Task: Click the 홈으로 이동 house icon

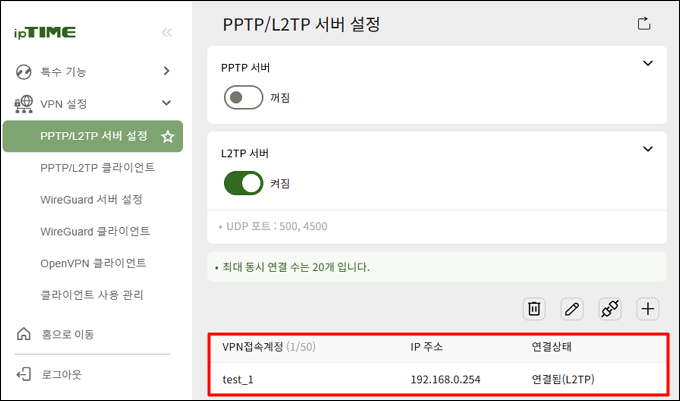Action: pyautogui.click(x=23, y=334)
